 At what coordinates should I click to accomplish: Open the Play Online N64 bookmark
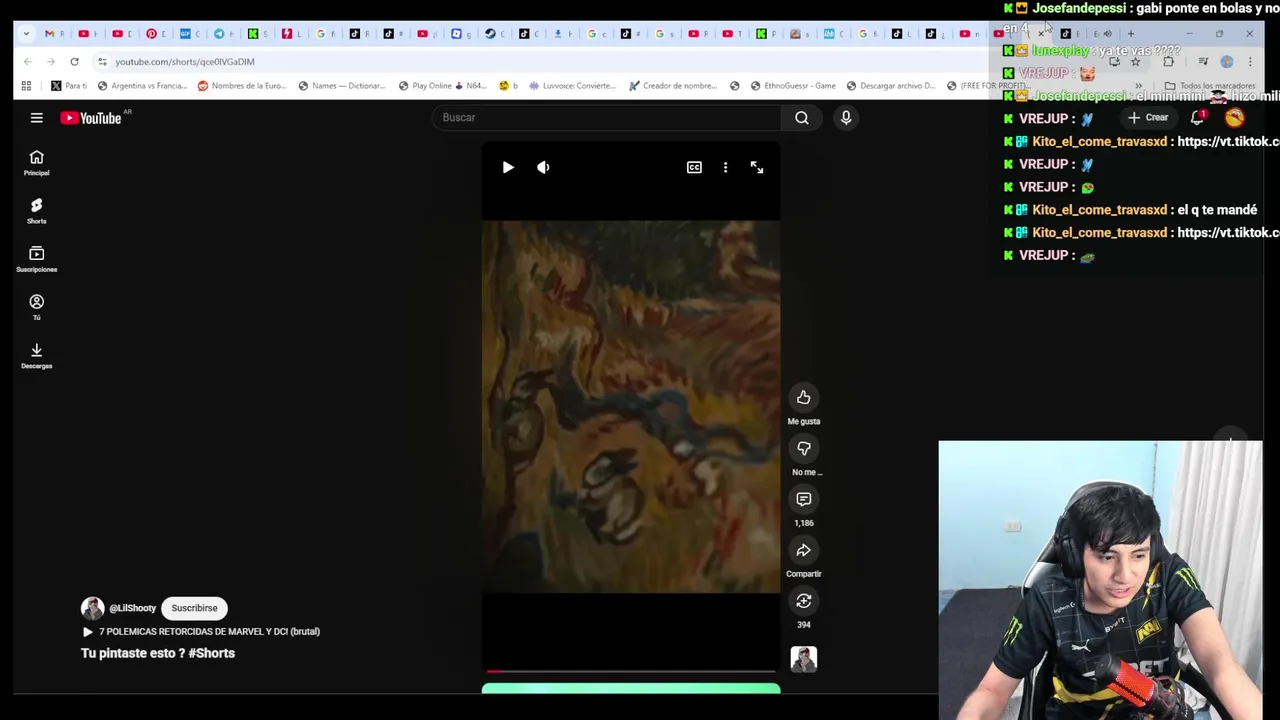445,86
